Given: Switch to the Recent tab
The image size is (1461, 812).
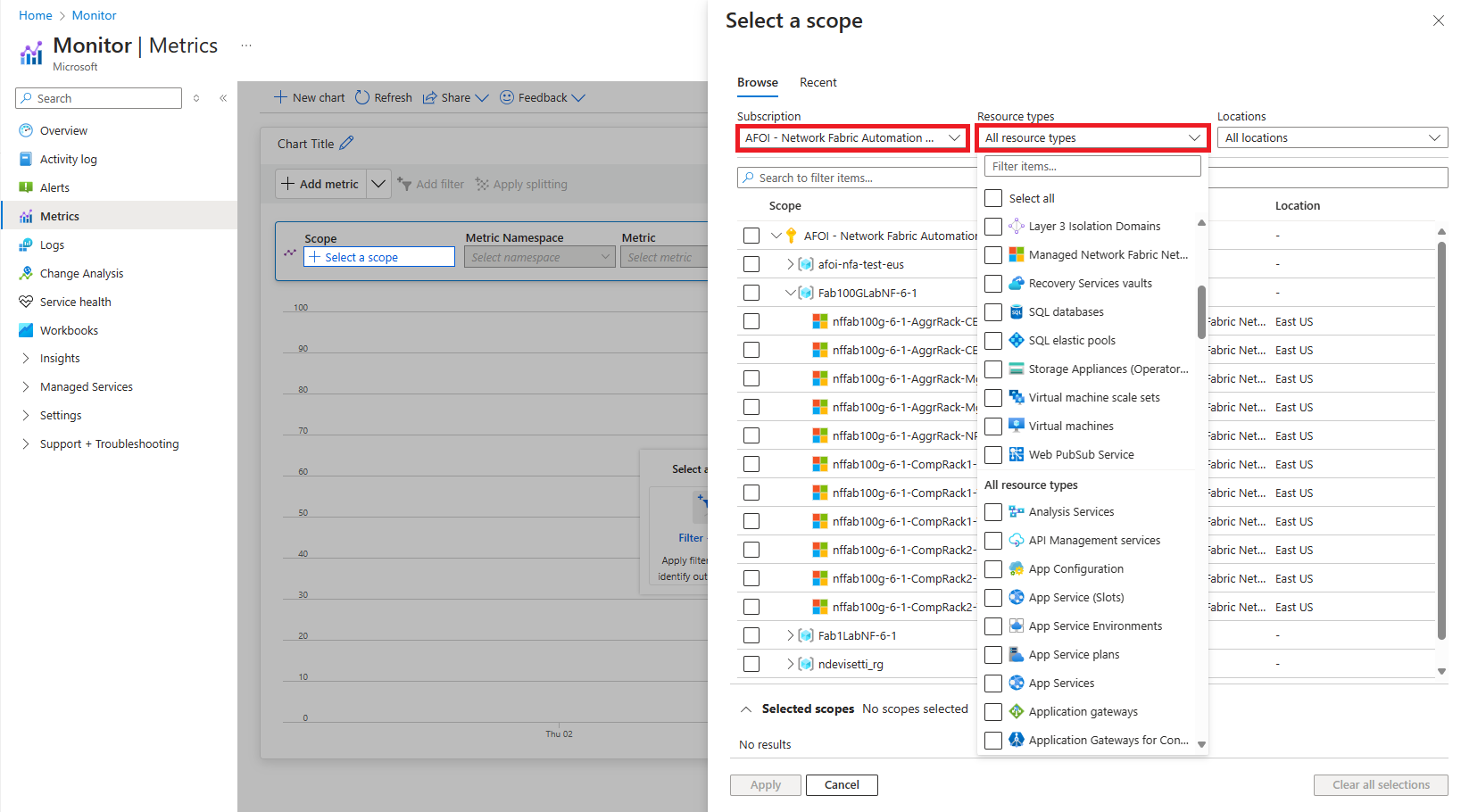Looking at the screenshot, I should point(818,82).
